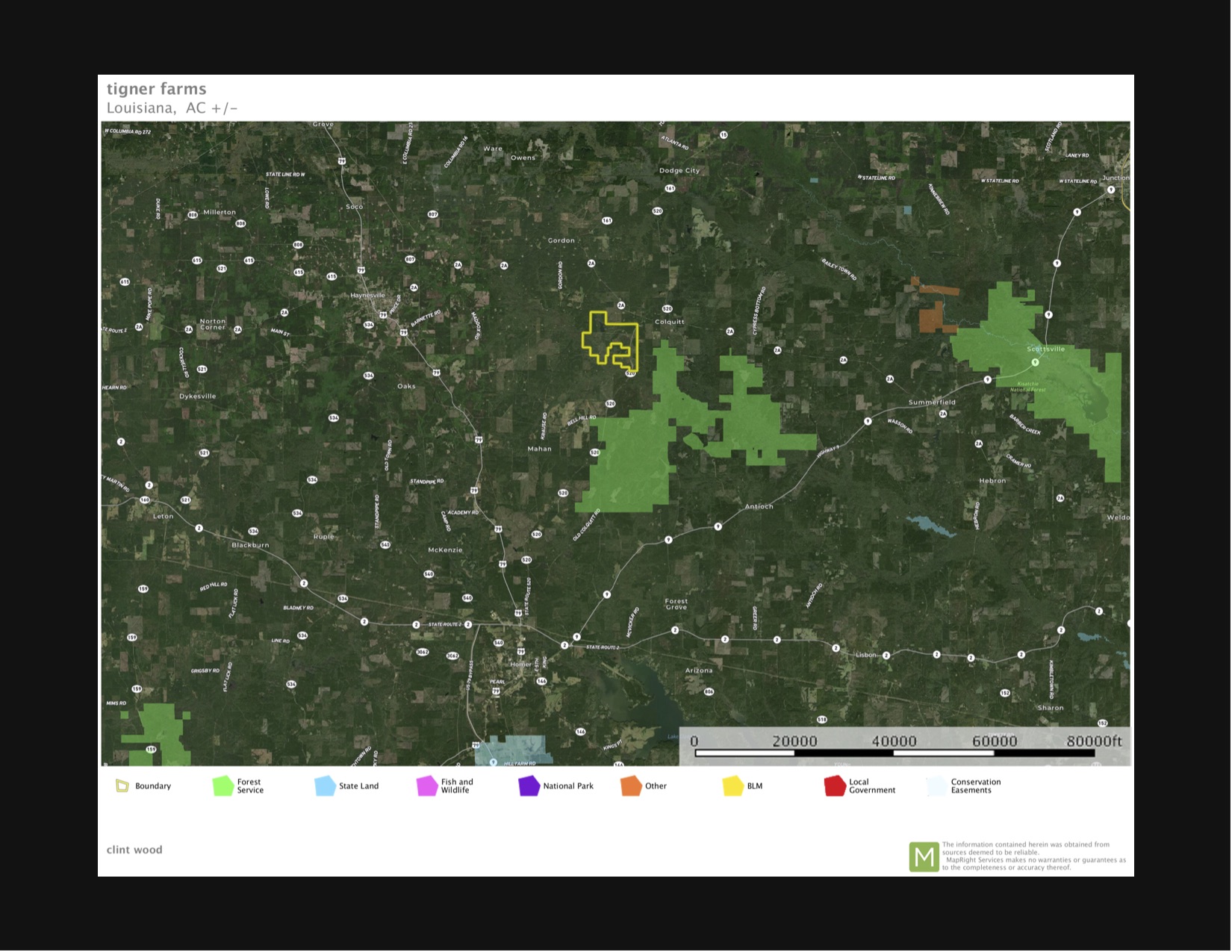The width and height of the screenshot is (1232, 952).
Task: Click the Haynesville town label
Action: [x=367, y=296]
